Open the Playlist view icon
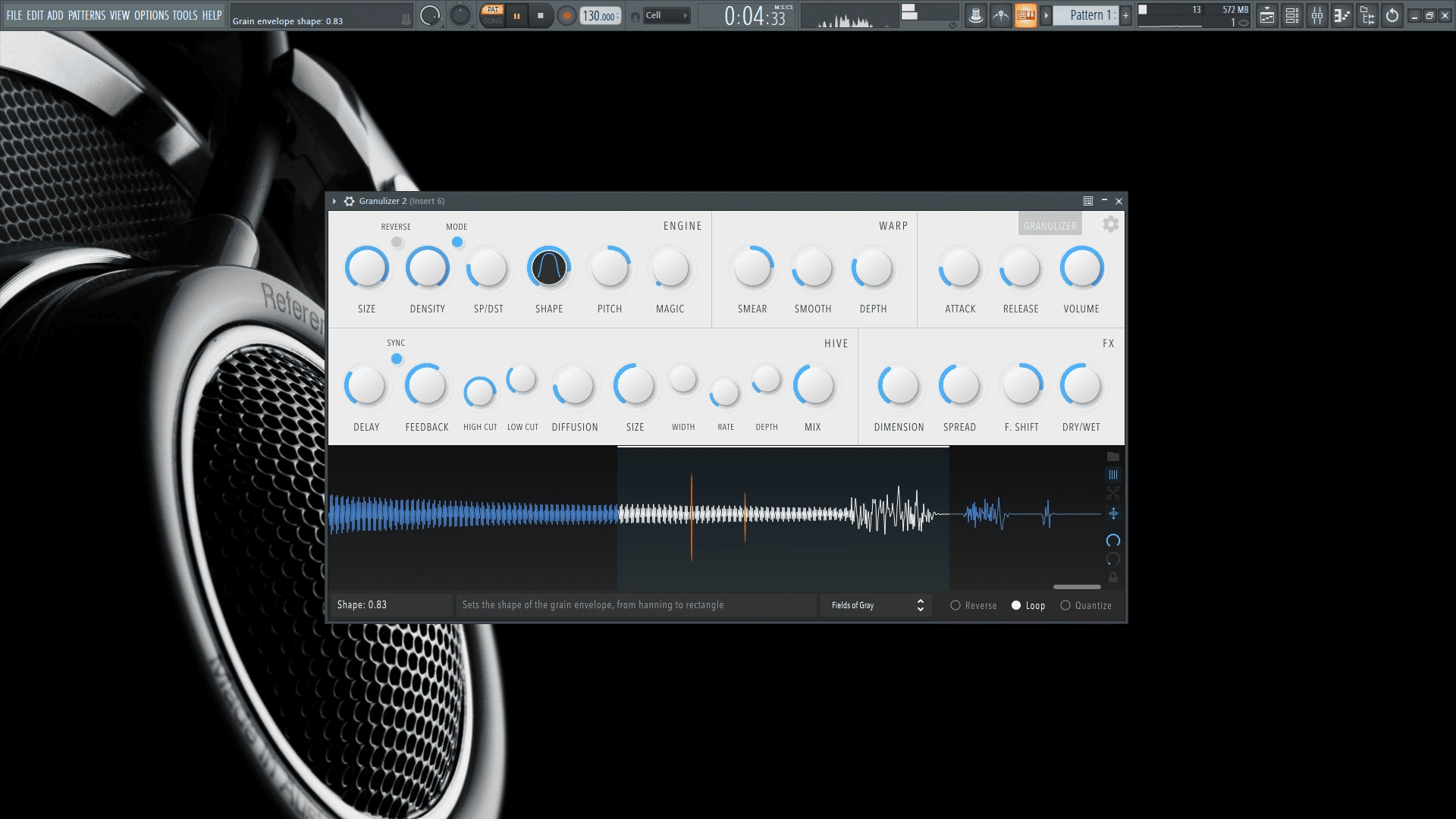This screenshot has width=1456, height=819. coord(1266,15)
